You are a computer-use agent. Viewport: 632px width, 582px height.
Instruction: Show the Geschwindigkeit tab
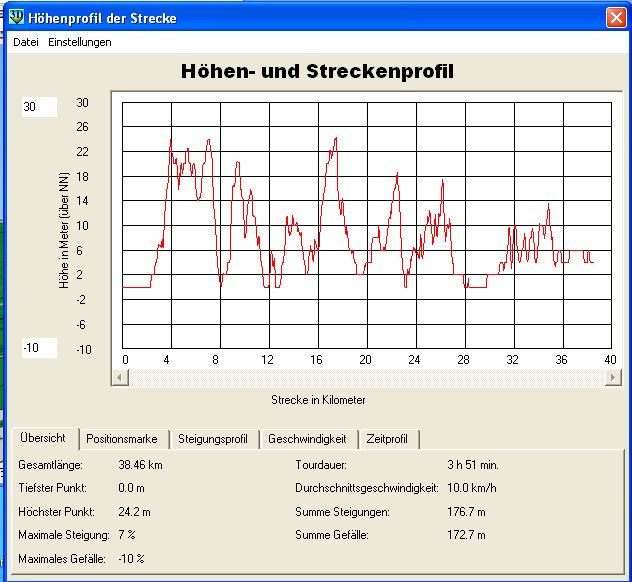point(307,439)
